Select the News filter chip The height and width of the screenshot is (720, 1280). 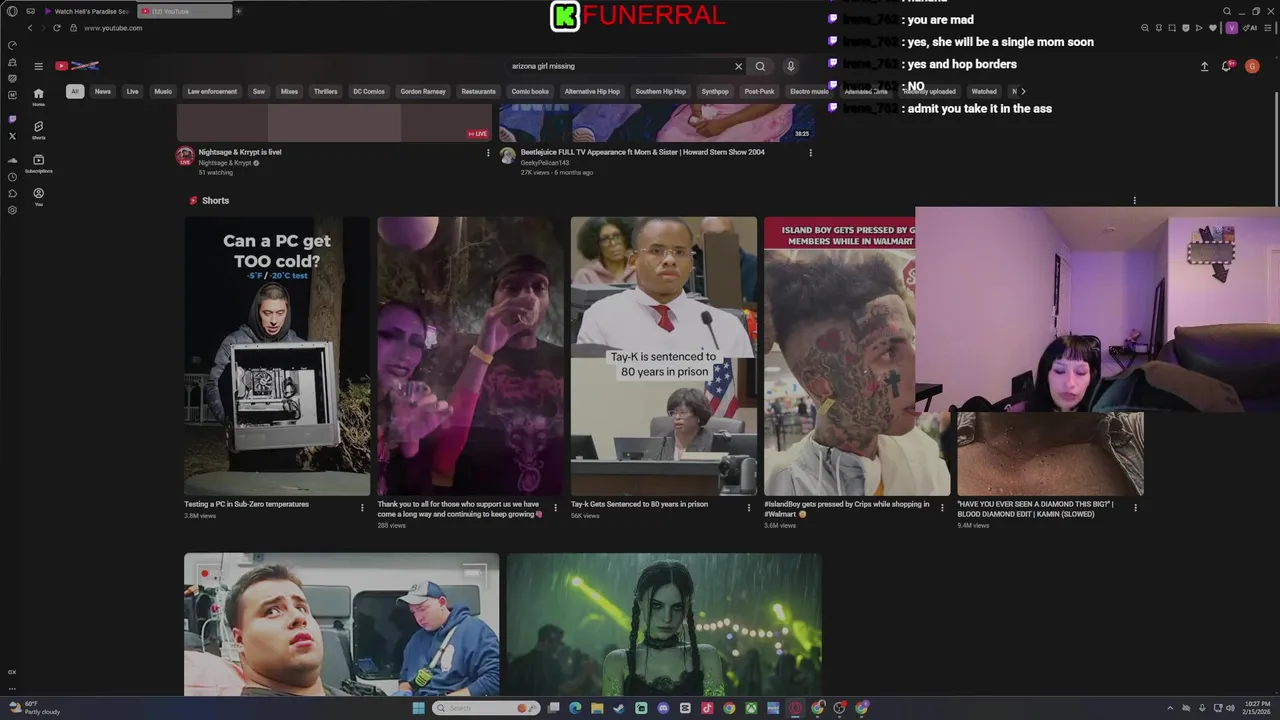[103, 91]
